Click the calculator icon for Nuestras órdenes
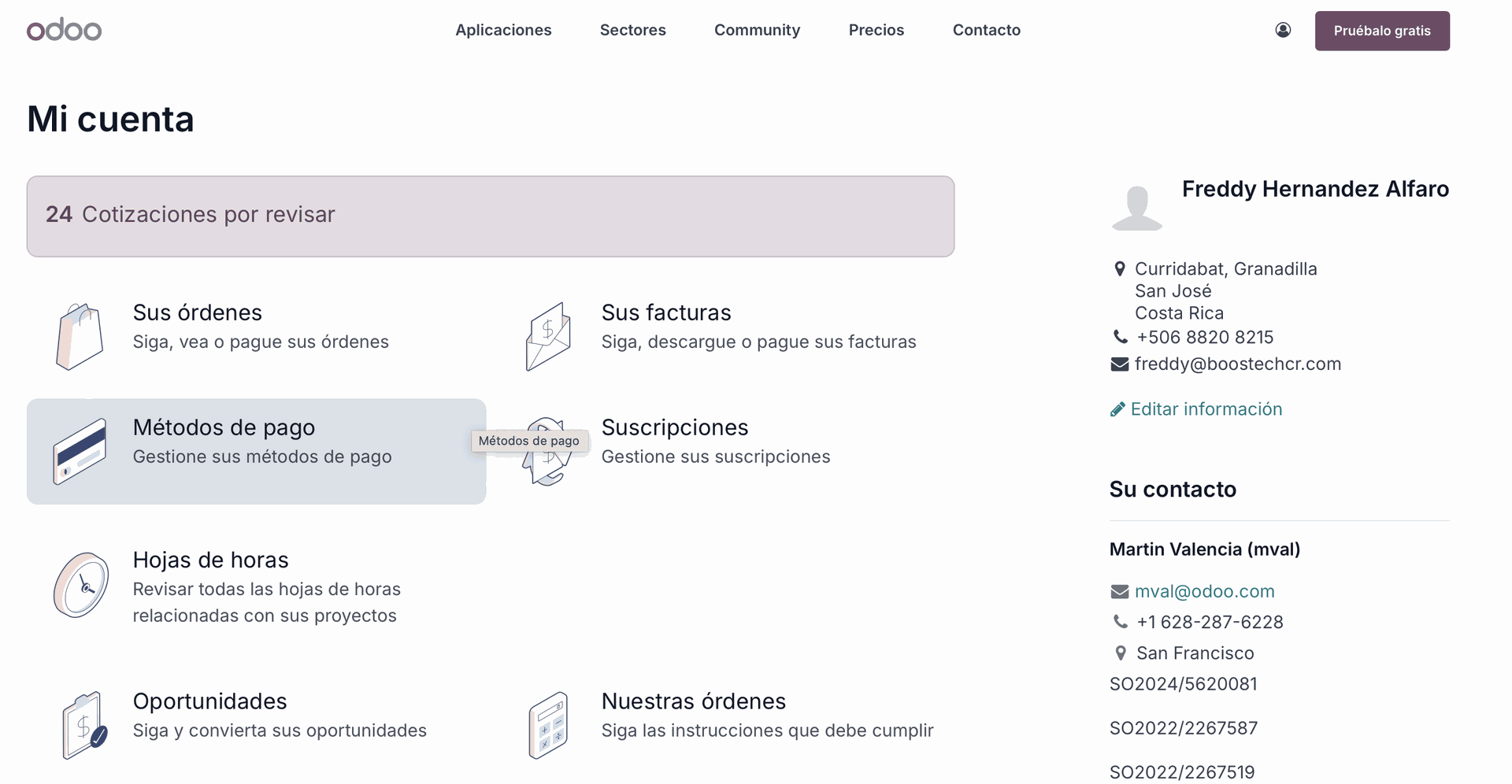 [x=548, y=725]
